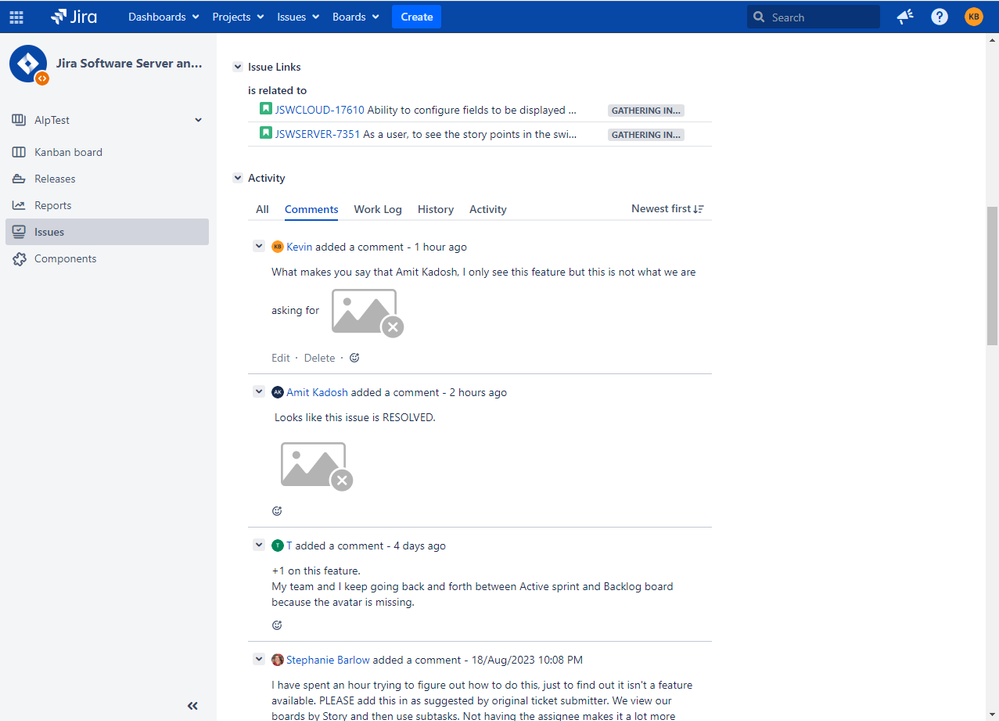999x721 pixels.
Task: Click the Jira logo
Action: click(x=74, y=17)
